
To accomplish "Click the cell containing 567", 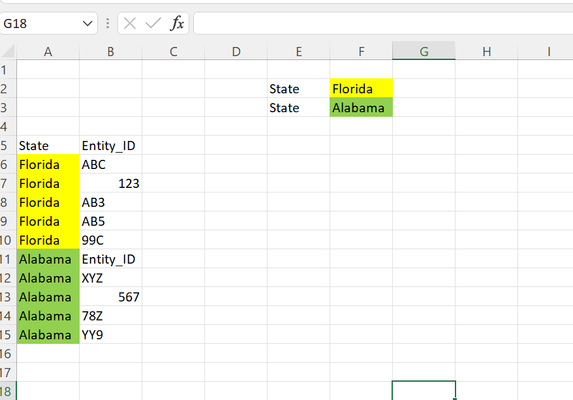I will tap(110, 297).
